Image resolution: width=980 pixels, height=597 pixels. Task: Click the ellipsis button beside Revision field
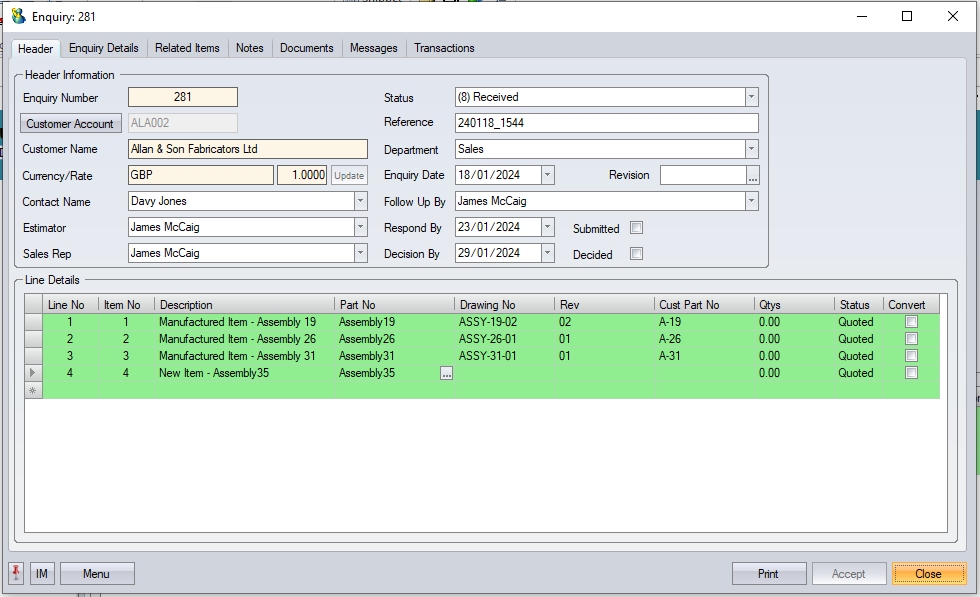(753, 176)
